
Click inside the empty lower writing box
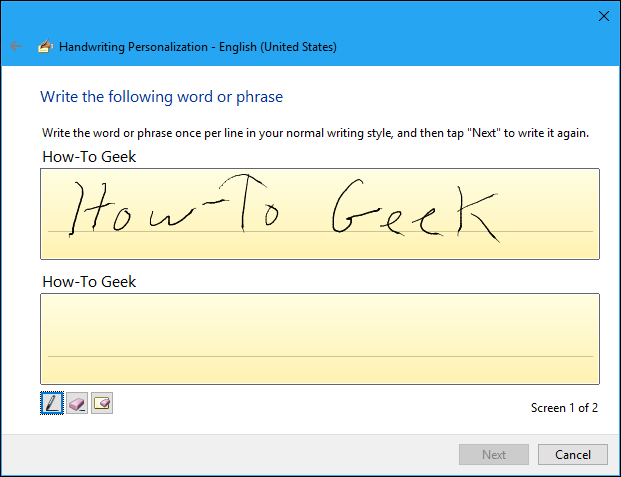point(320,325)
